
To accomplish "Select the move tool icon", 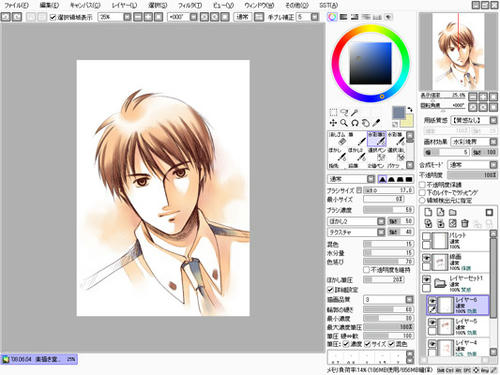I will tap(333, 123).
